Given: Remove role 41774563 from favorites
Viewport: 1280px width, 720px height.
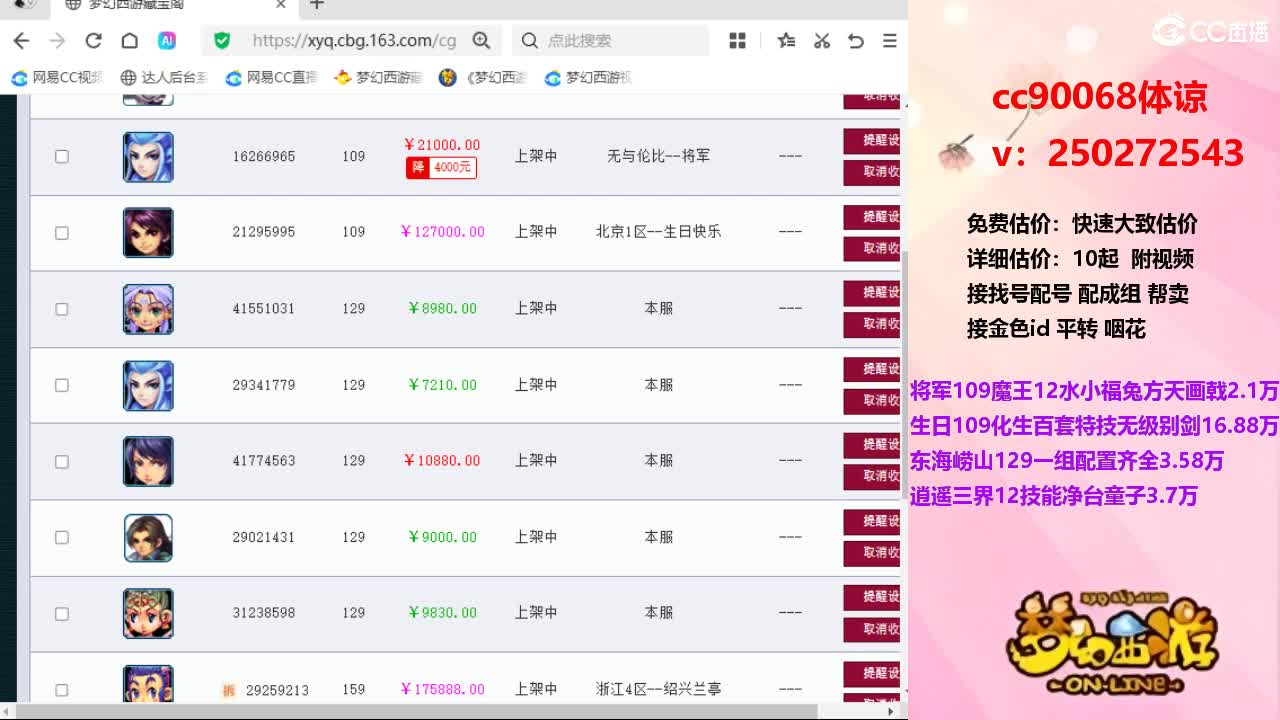Looking at the screenshot, I should tap(872, 476).
